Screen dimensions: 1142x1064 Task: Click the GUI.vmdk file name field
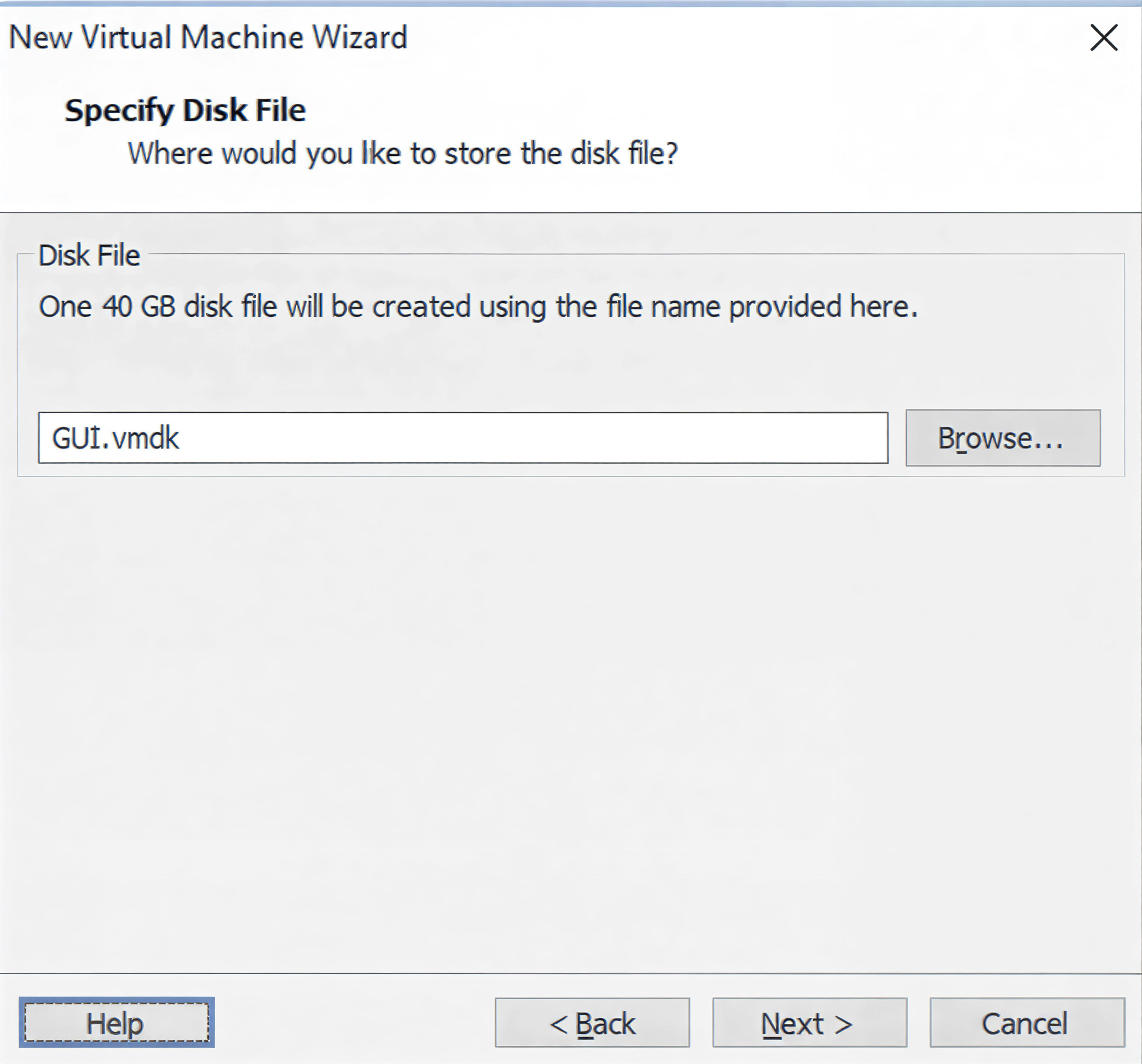coord(463,438)
